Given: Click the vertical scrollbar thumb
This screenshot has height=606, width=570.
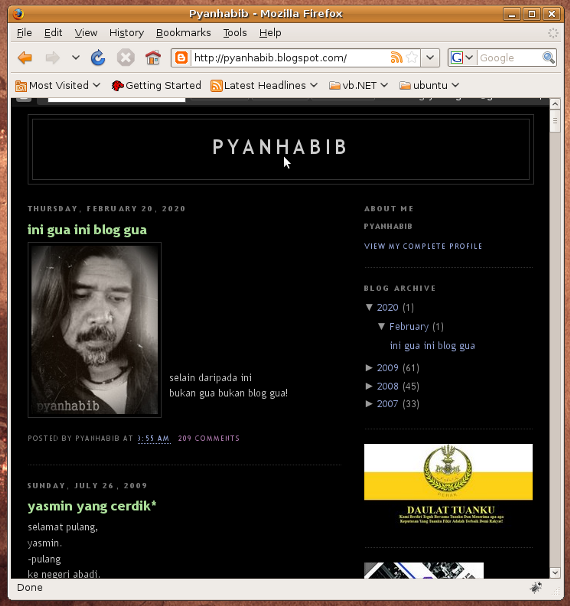Looking at the screenshot, I should 555,121.
